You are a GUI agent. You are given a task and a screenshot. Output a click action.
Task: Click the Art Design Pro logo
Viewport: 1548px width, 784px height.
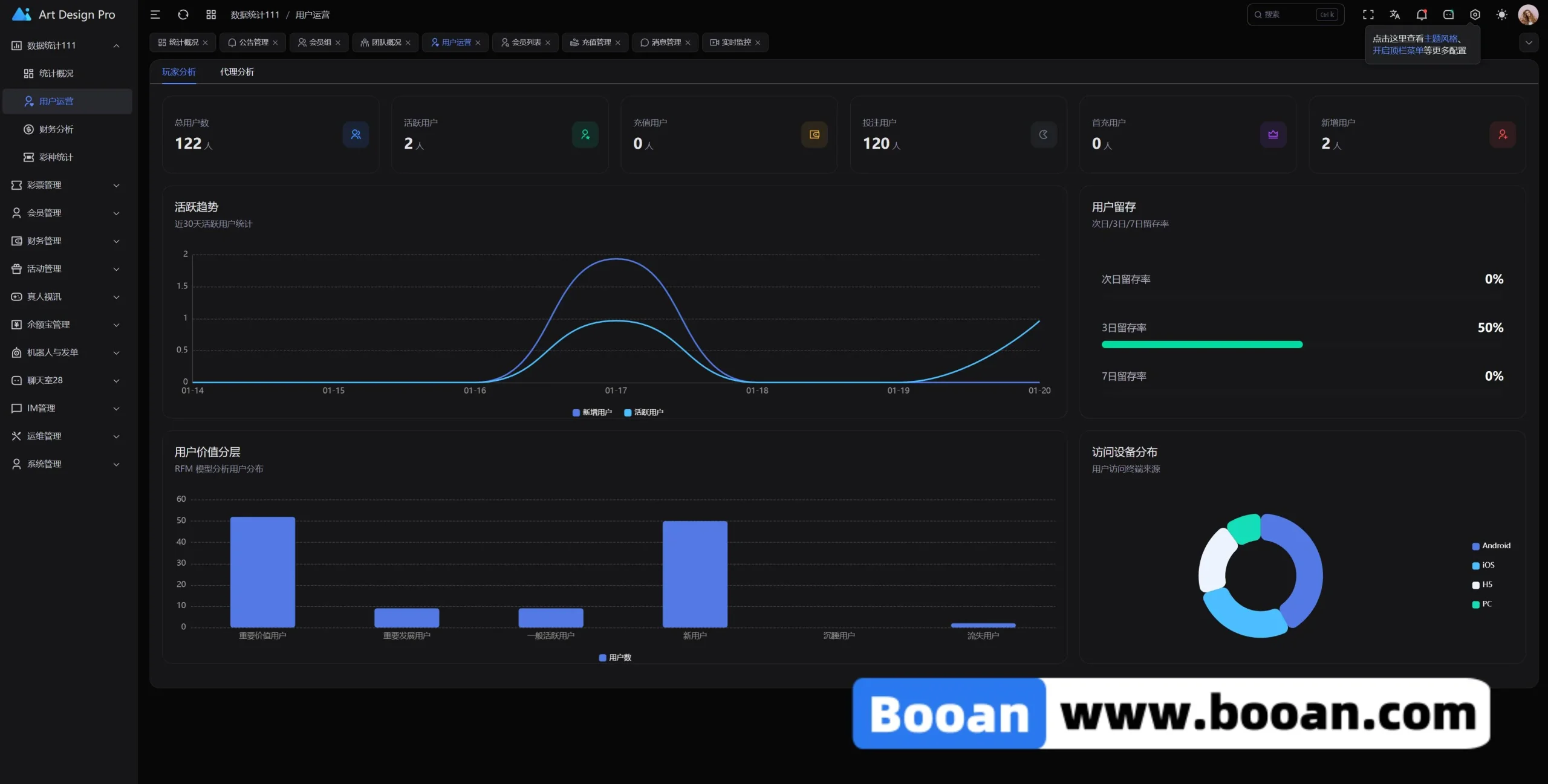pyautogui.click(x=63, y=15)
